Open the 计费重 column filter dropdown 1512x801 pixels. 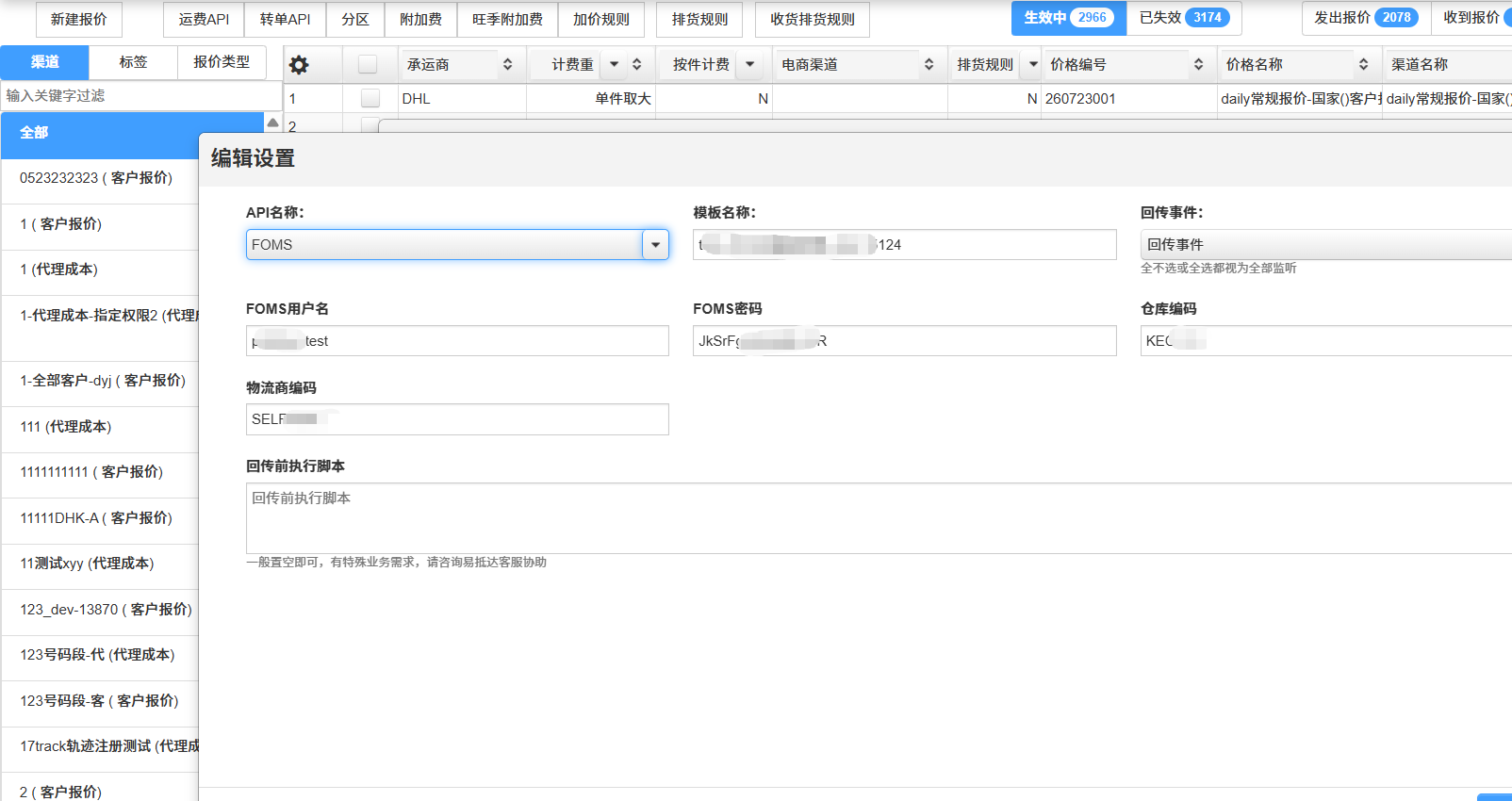[615, 64]
